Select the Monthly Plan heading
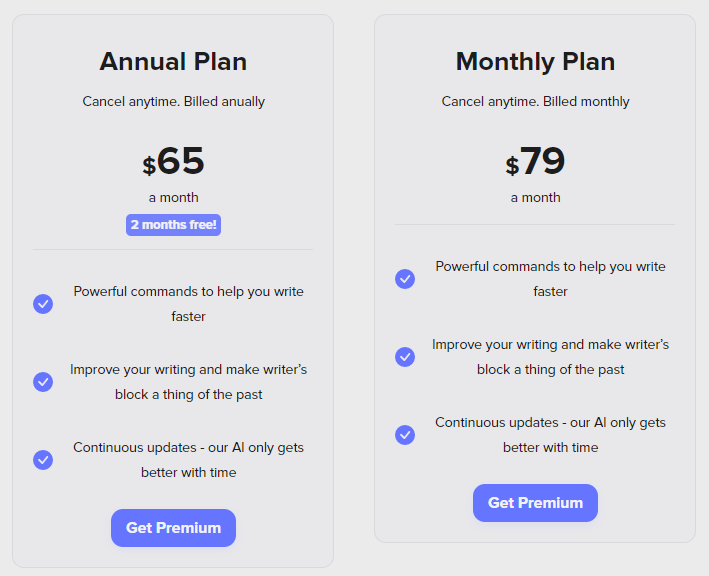This screenshot has height=576, width=709. point(535,61)
